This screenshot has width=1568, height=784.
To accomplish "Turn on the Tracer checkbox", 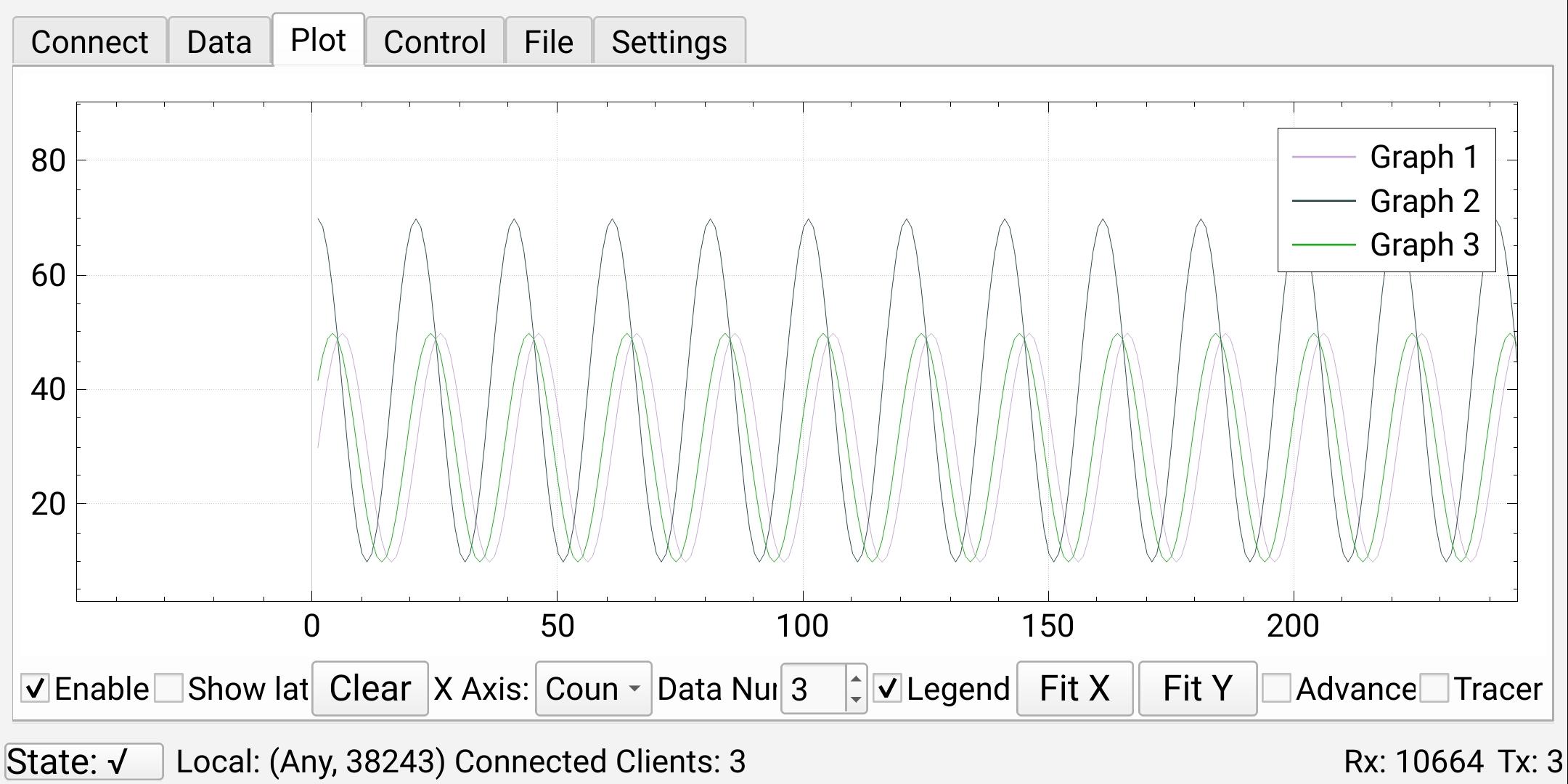I will 1434,688.
